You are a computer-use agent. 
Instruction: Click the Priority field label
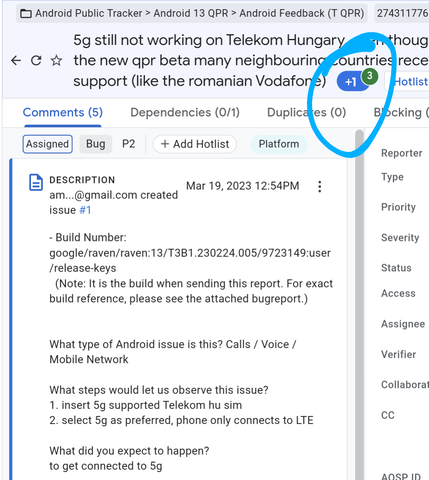pos(398,207)
